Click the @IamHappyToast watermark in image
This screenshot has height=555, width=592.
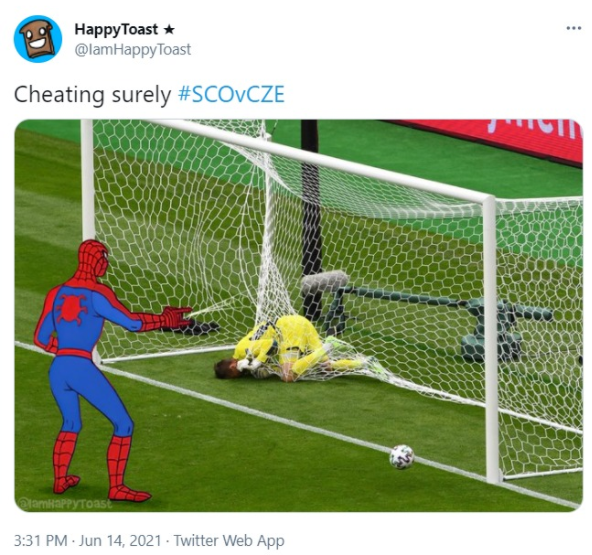click(65, 503)
